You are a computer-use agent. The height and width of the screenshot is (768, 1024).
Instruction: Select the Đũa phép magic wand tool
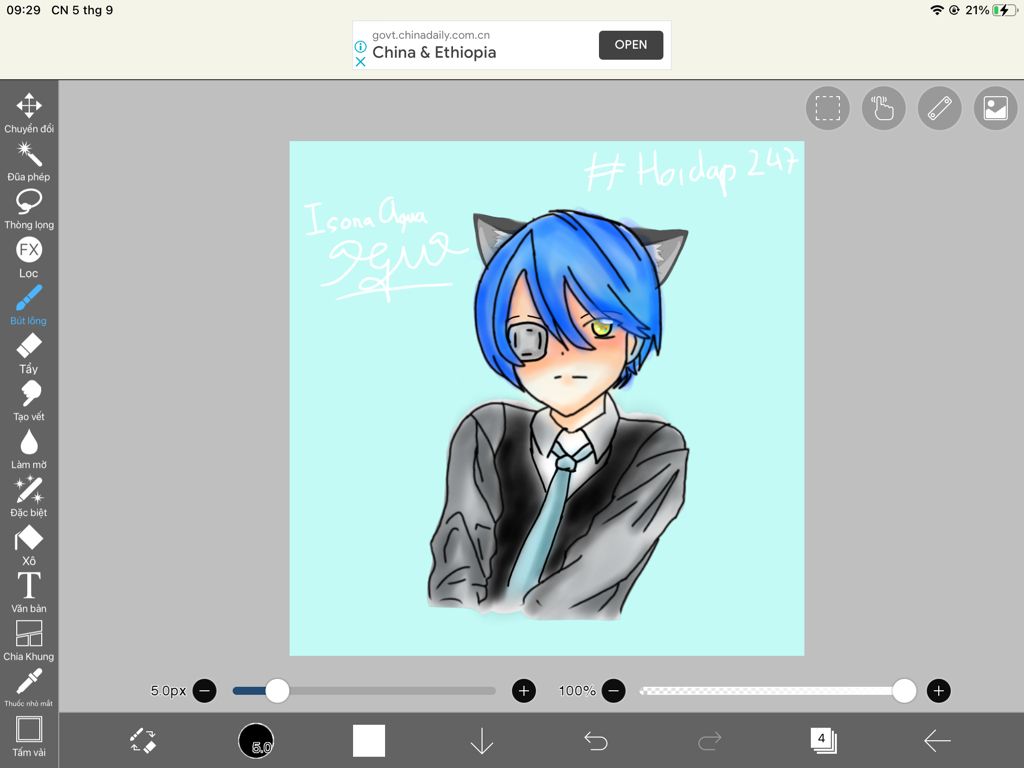click(29, 161)
